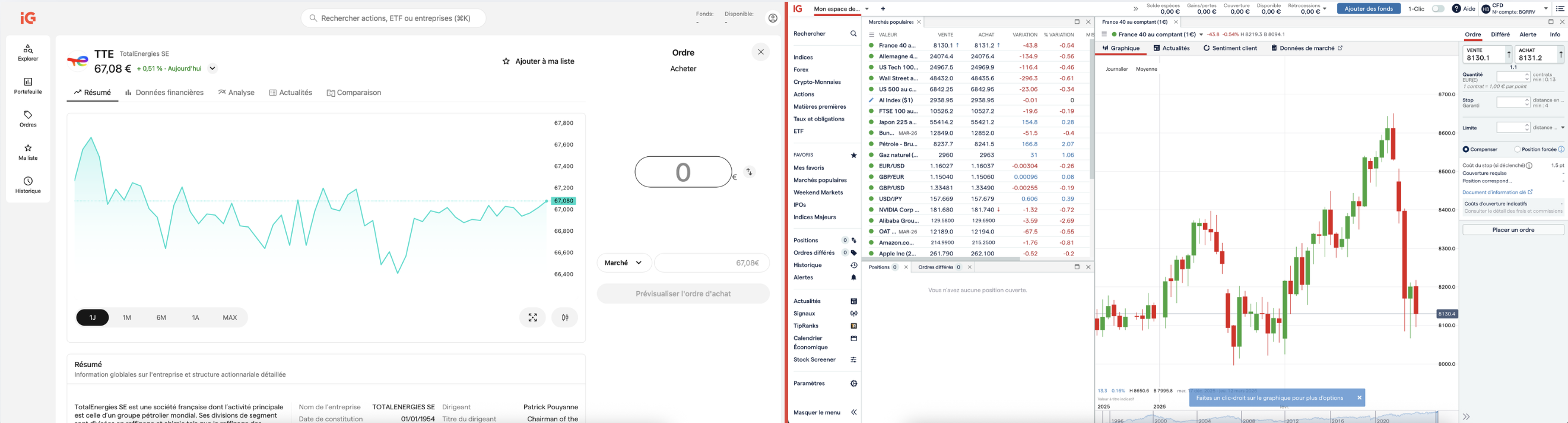Click the swap units arrows beside amount

tap(750, 172)
